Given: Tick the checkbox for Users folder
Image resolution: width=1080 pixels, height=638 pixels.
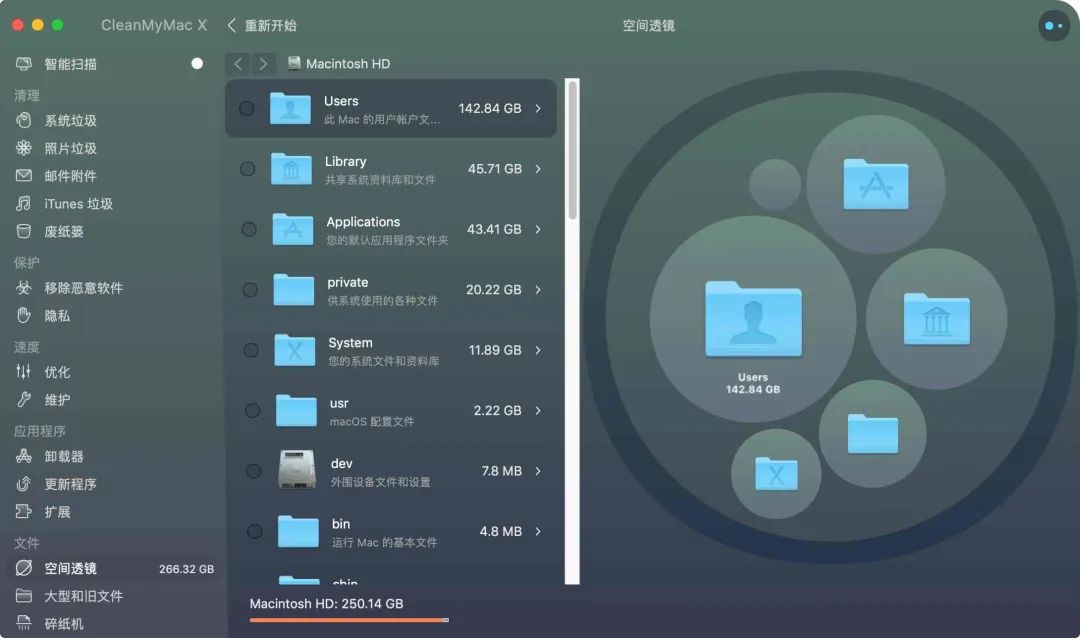Looking at the screenshot, I should [x=247, y=108].
